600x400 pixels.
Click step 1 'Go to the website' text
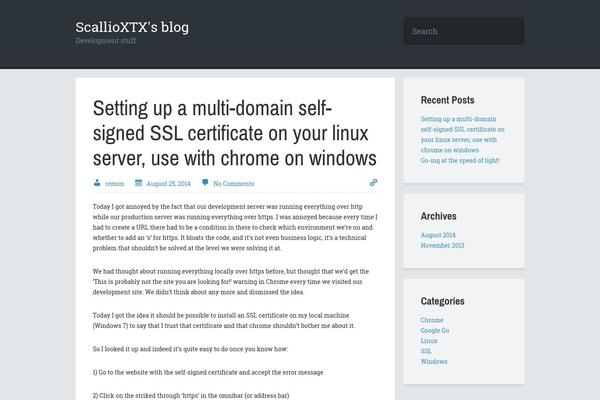[x=208, y=372]
